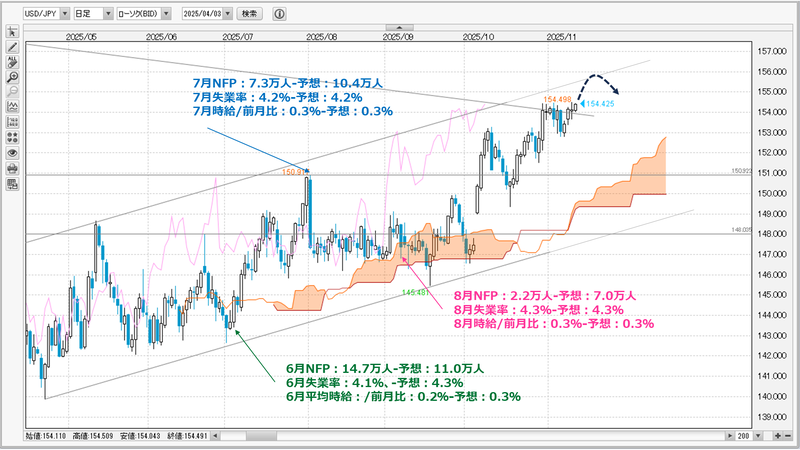Click the minus zoom button at bottom right
Screen dimensions: 800x450
(x=787, y=436)
